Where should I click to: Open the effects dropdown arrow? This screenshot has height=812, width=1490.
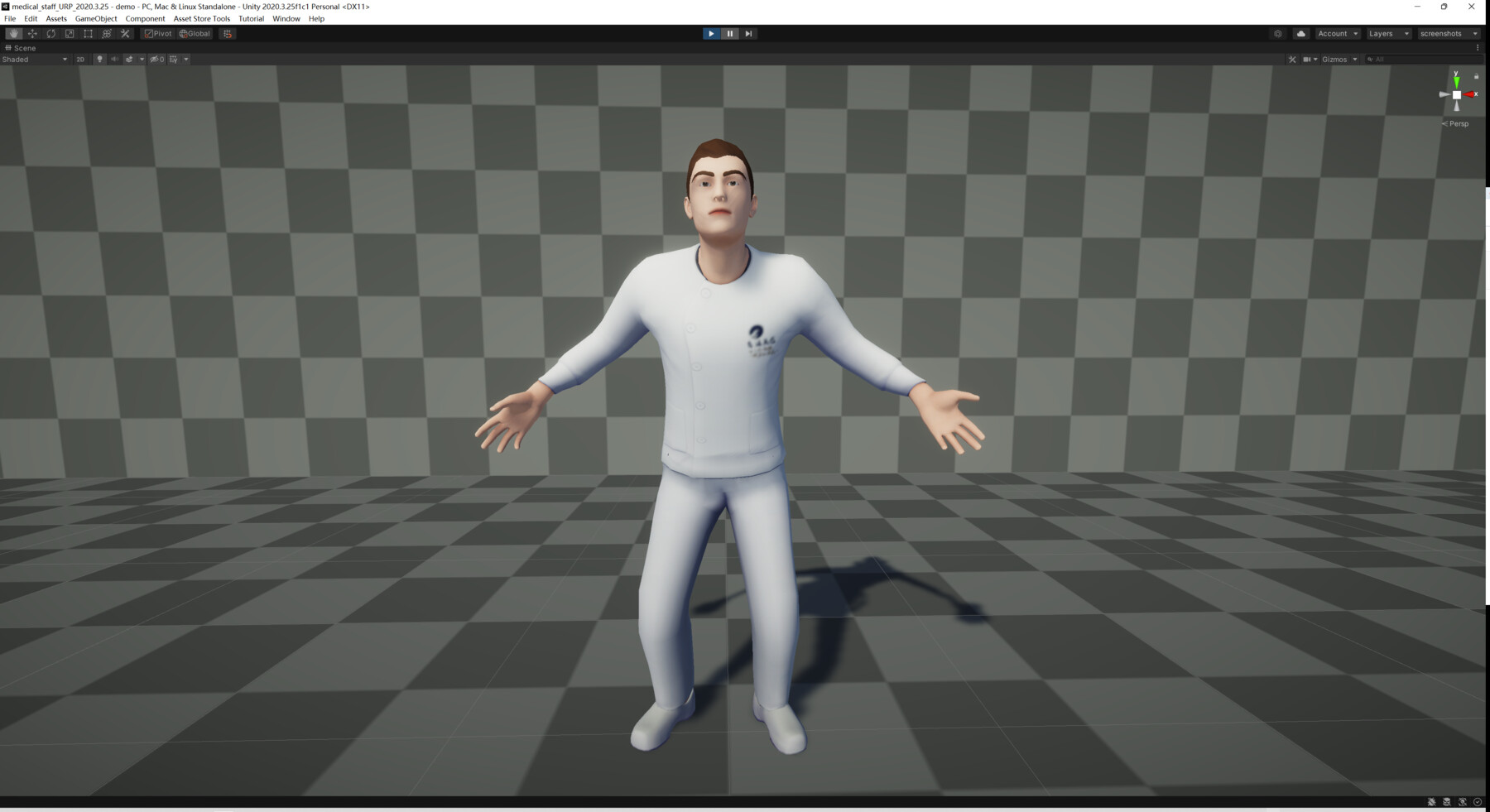pos(142,60)
